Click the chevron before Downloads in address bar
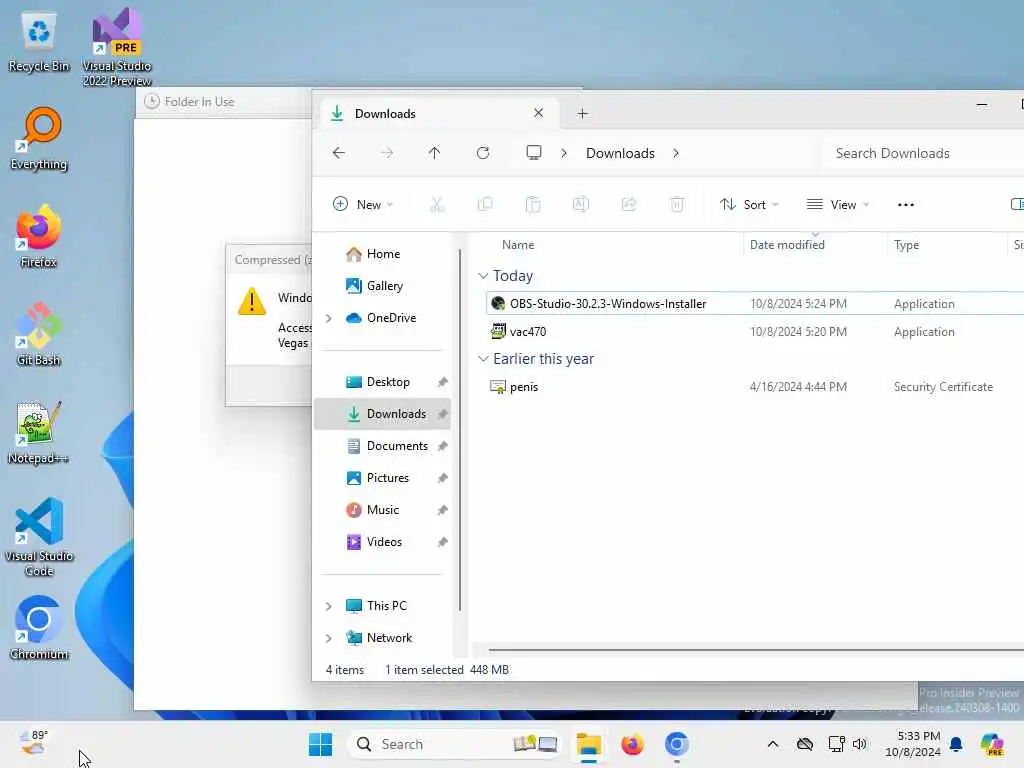Screen dimensions: 1024x768 coord(564,153)
